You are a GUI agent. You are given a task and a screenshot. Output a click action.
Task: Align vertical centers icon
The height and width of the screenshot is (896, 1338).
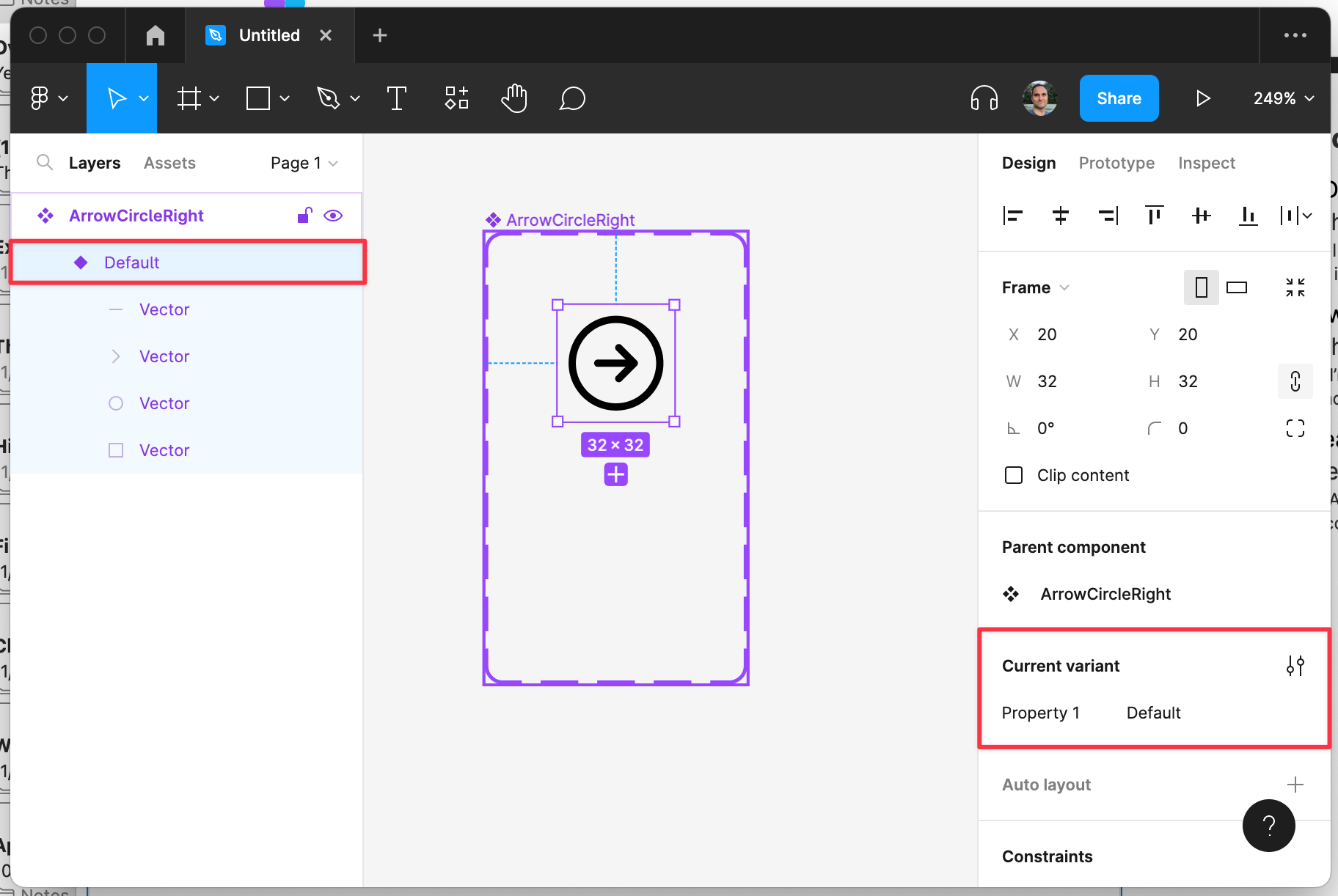pos(1202,216)
